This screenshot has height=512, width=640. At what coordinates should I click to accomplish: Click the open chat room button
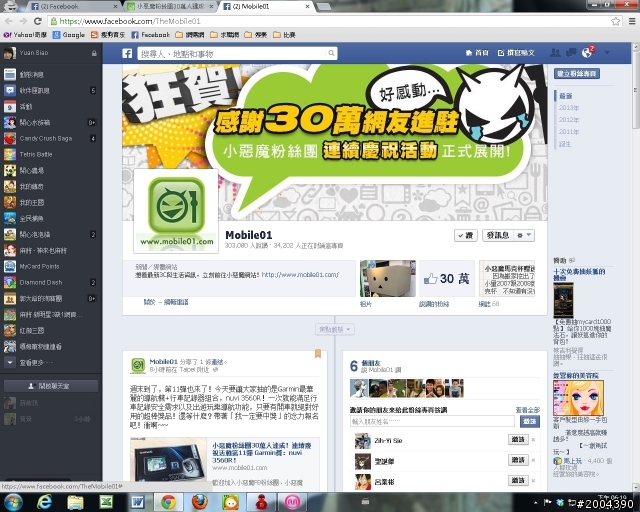[x=51, y=386]
